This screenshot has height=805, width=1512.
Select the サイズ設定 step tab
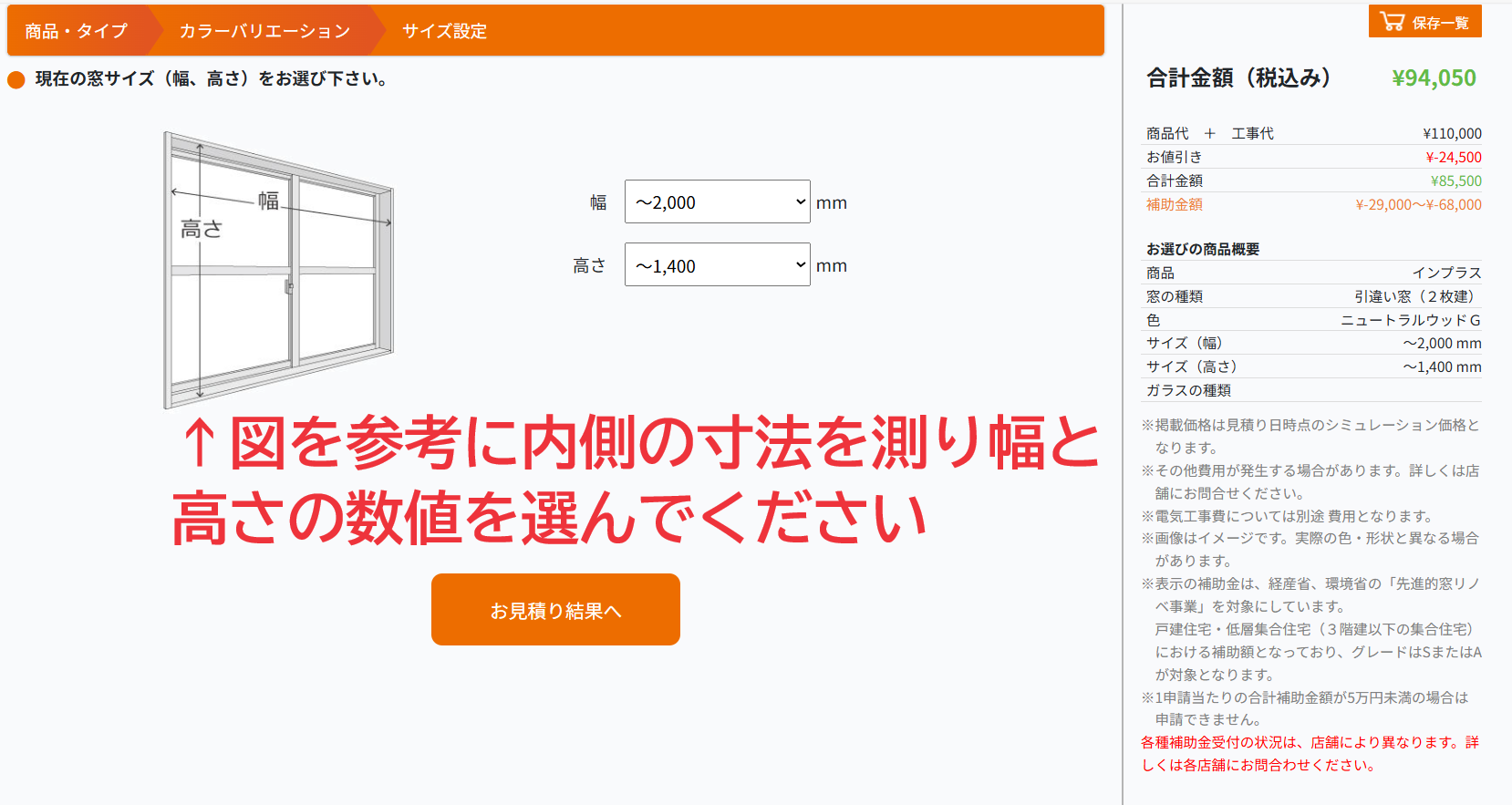pos(445,31)
